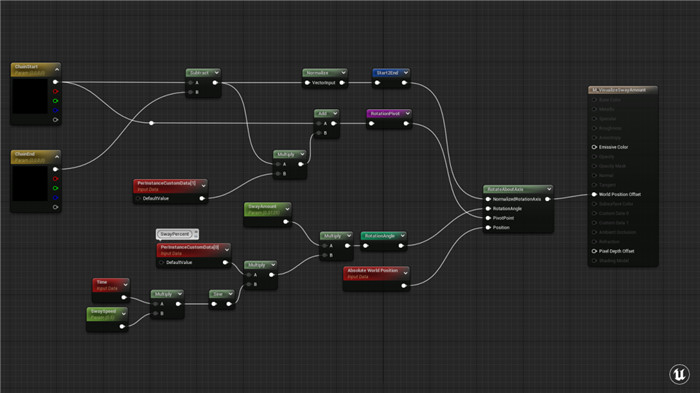The width and height of the screenshot is (700, 393).
Task: Click the Position input pin on RotateAboutAxis
Action: click(x=488, y=228)
